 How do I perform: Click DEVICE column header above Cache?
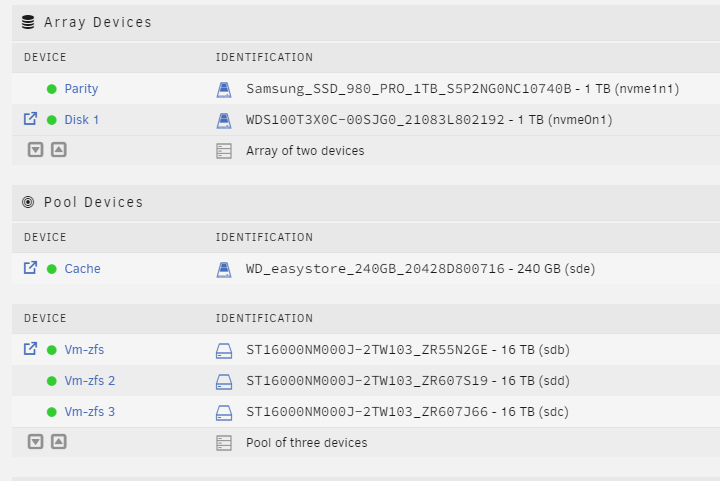tap(45, 237)
